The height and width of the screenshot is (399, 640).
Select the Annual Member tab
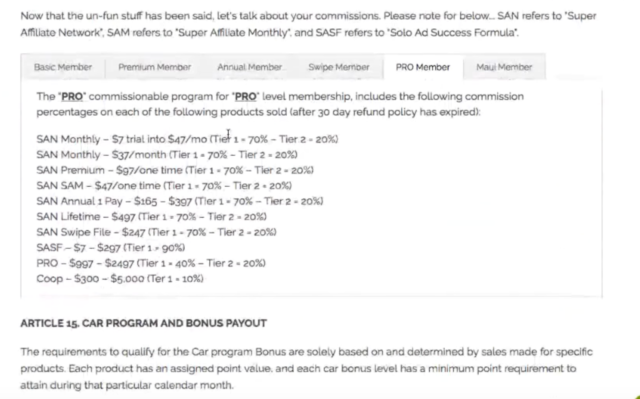pyautogui.click(x=249, y=67)
